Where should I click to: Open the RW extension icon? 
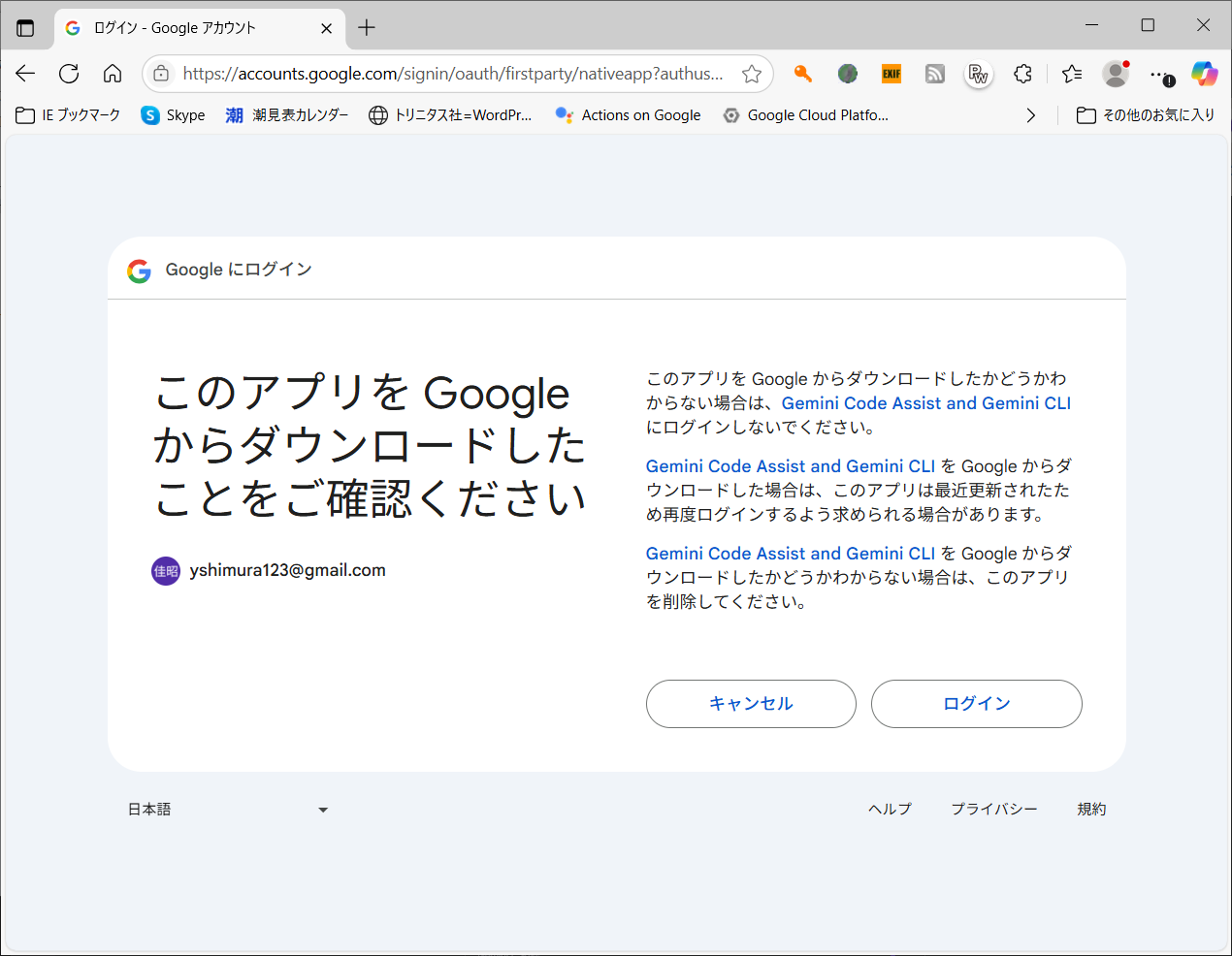(x=979, y=74)
